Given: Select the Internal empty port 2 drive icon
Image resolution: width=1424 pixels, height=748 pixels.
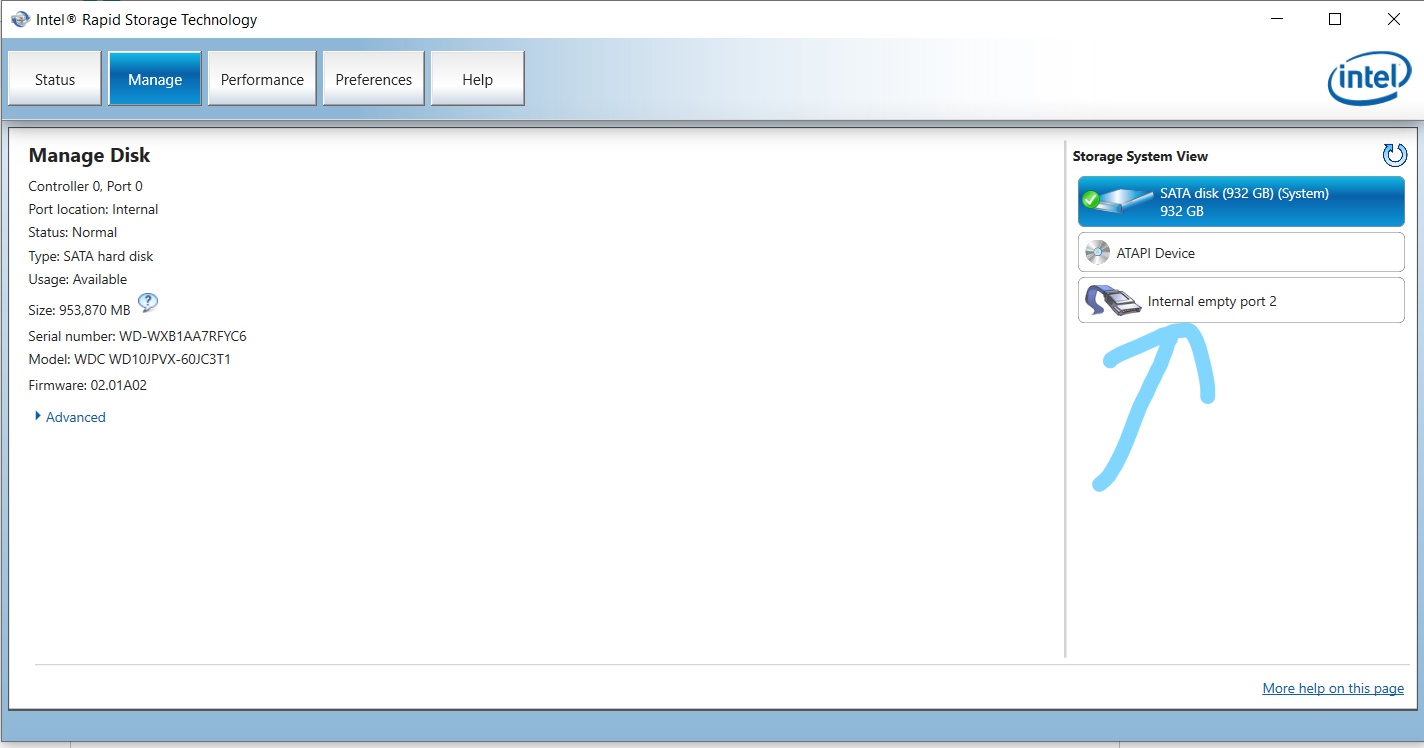Looking at the screenshot, I should click(1113, 300).
